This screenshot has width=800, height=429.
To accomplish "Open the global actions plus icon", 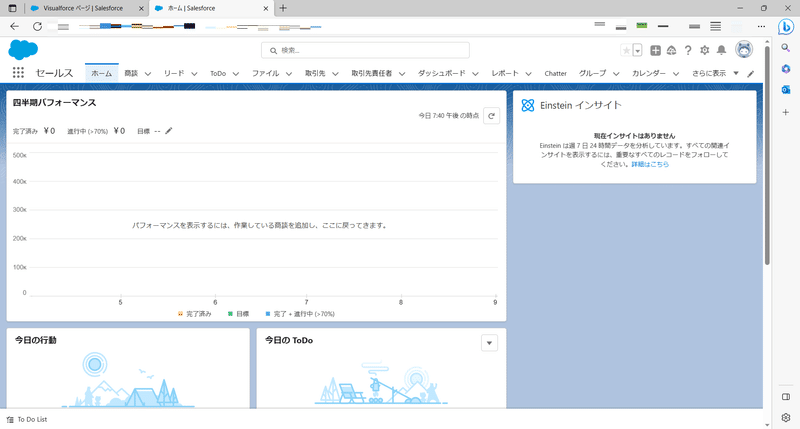I will 656,50.
